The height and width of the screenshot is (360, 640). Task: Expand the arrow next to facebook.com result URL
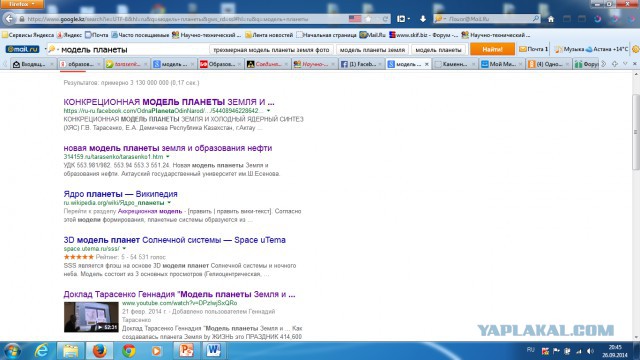point(269,111)
